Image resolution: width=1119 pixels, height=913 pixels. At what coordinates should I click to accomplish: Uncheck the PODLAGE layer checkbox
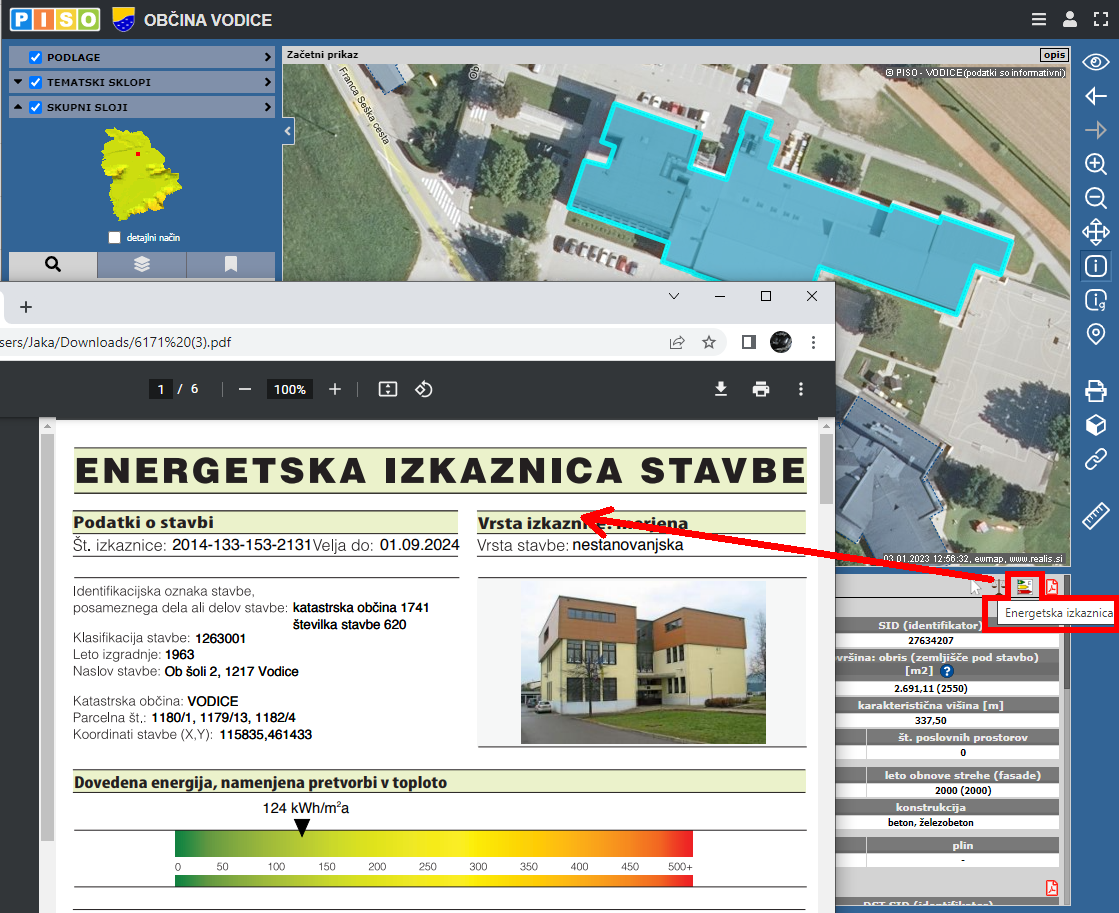pos(36,57)
